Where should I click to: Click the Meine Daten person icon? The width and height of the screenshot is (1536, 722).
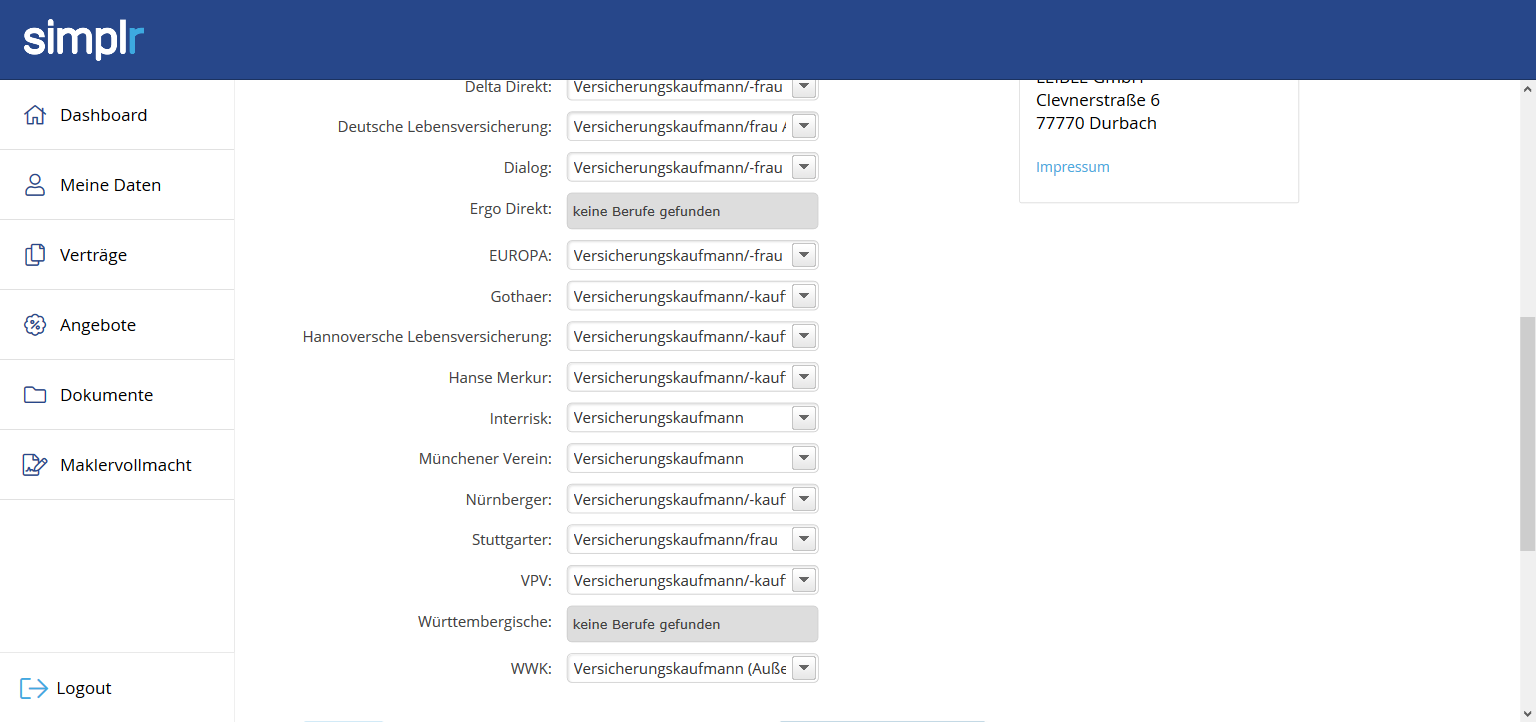coord(35,185)
